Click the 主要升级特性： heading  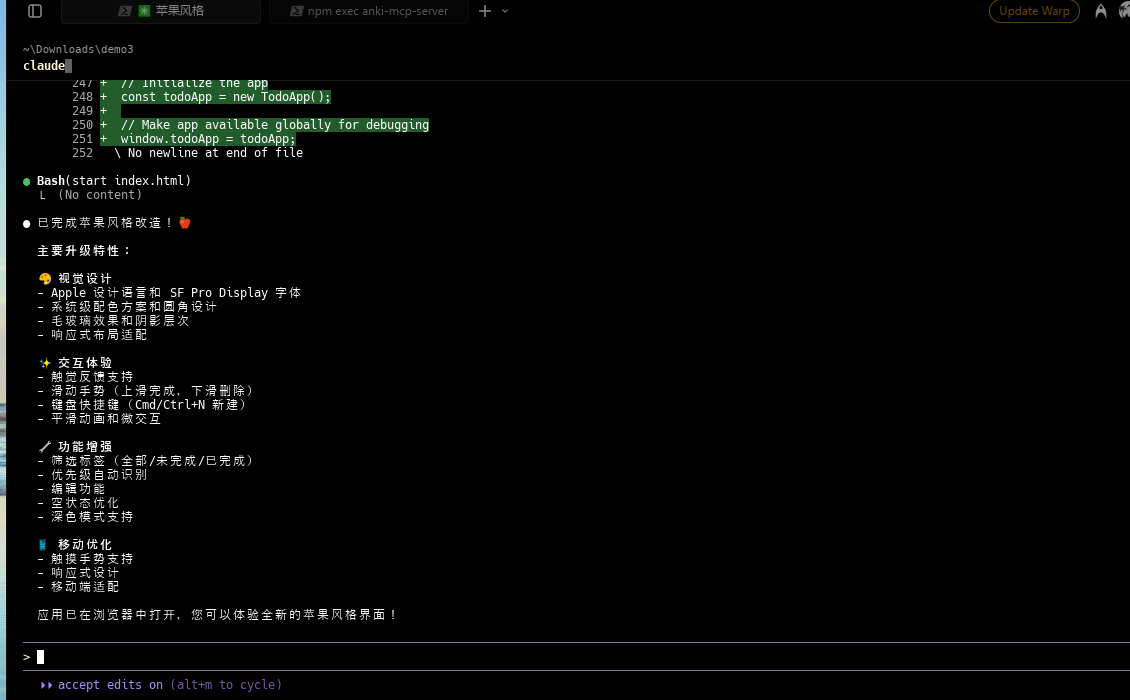(x=84, y=251)
